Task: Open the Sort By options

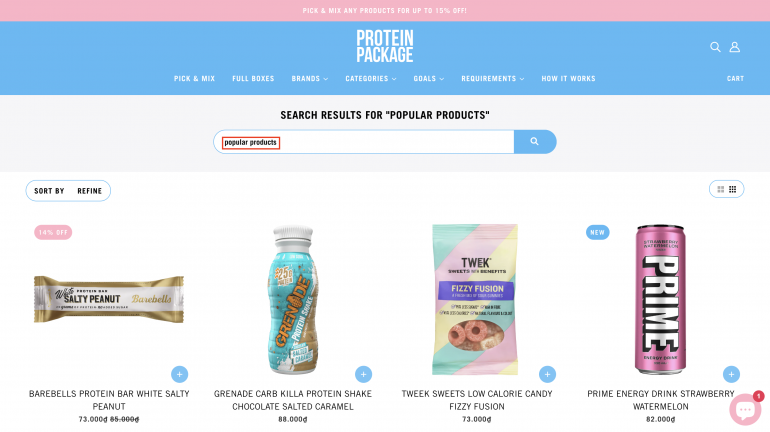Action: (49, 191)
